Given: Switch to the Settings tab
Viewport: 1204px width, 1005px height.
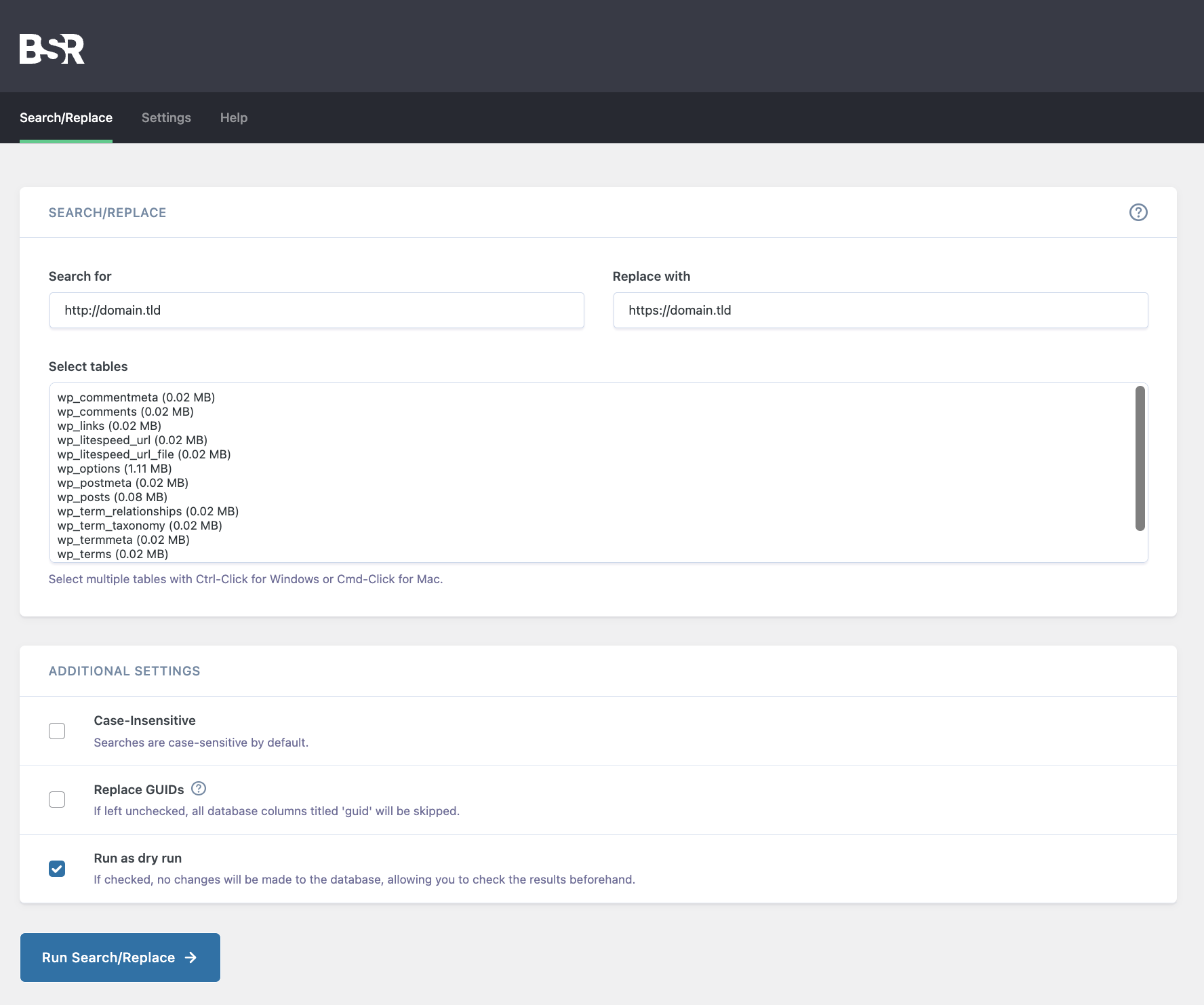Looking at the screenshot, I should (x=166, y=117).
